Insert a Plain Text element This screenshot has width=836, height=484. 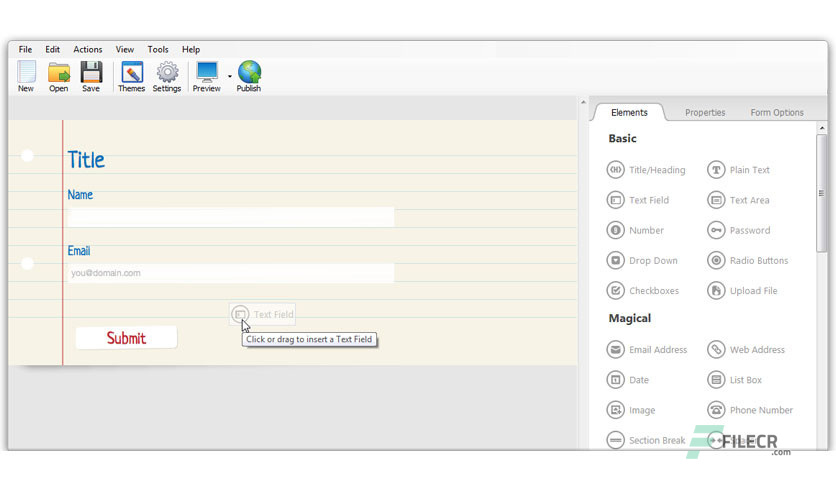(738, 170)
